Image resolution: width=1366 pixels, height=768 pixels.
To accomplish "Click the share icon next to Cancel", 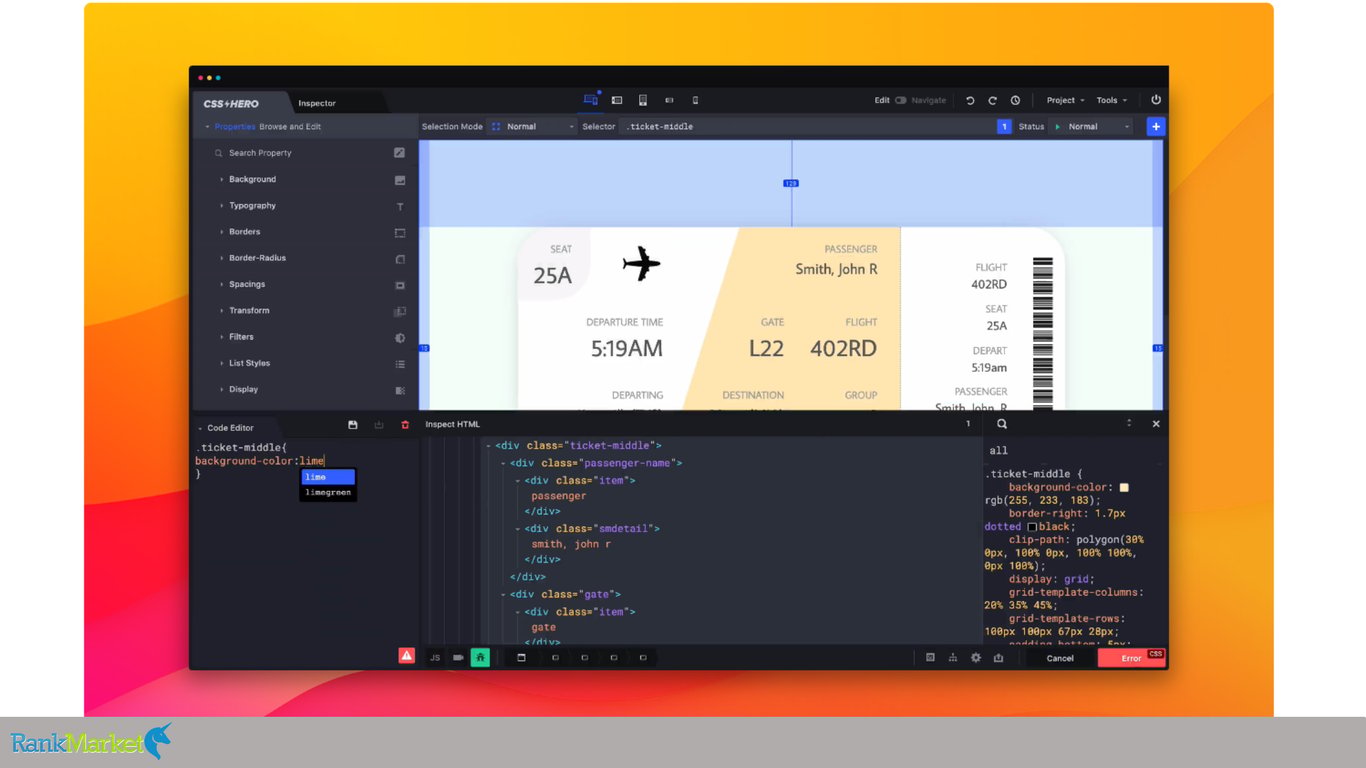I will click(999, 658).
